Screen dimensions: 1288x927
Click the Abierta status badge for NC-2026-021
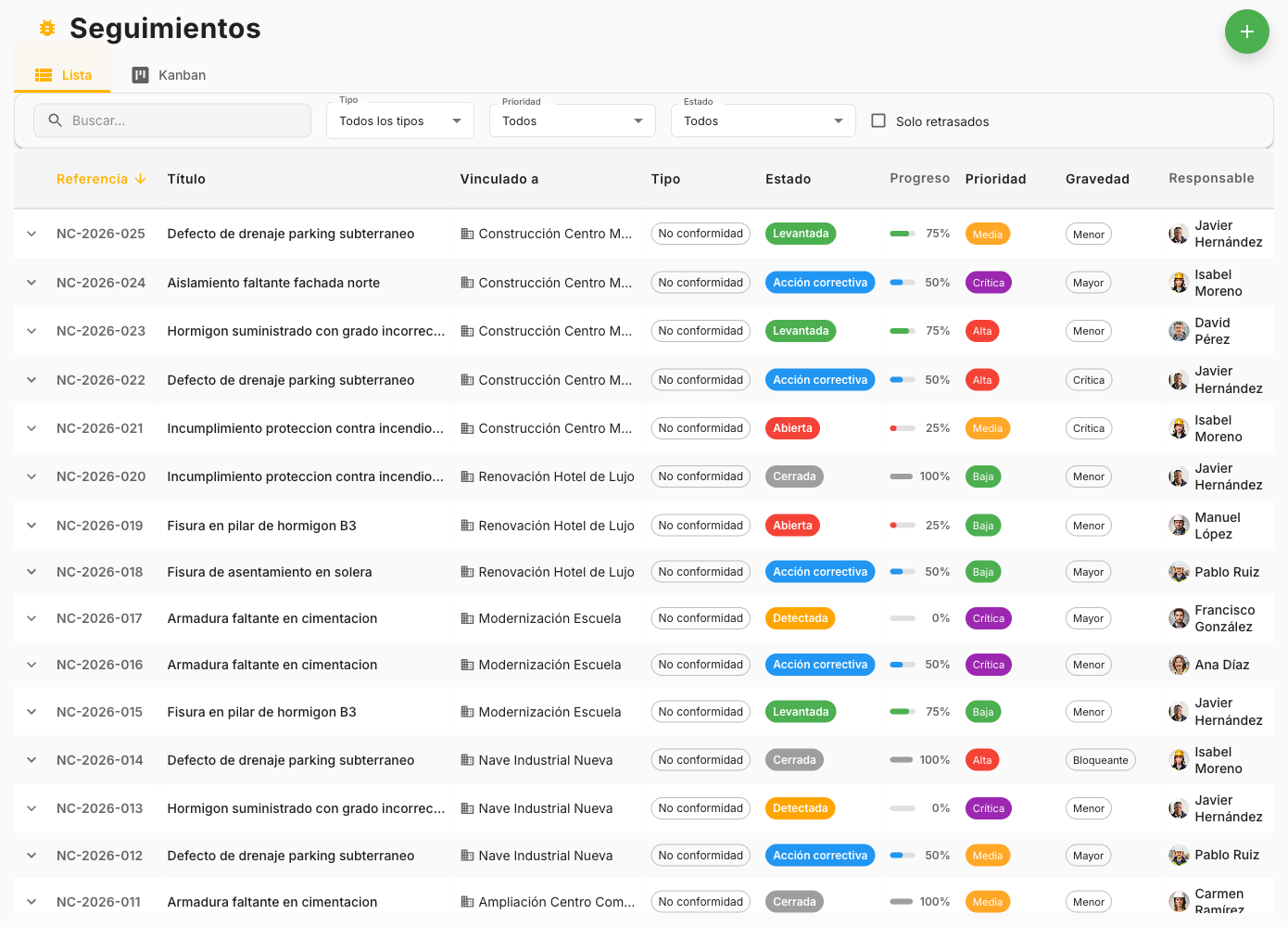tap(792, 428)
